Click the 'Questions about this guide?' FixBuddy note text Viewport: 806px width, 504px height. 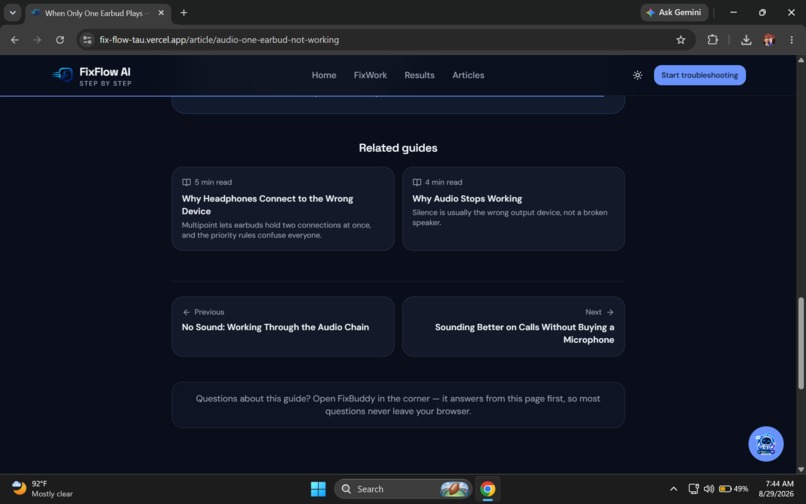click(398, 405)
